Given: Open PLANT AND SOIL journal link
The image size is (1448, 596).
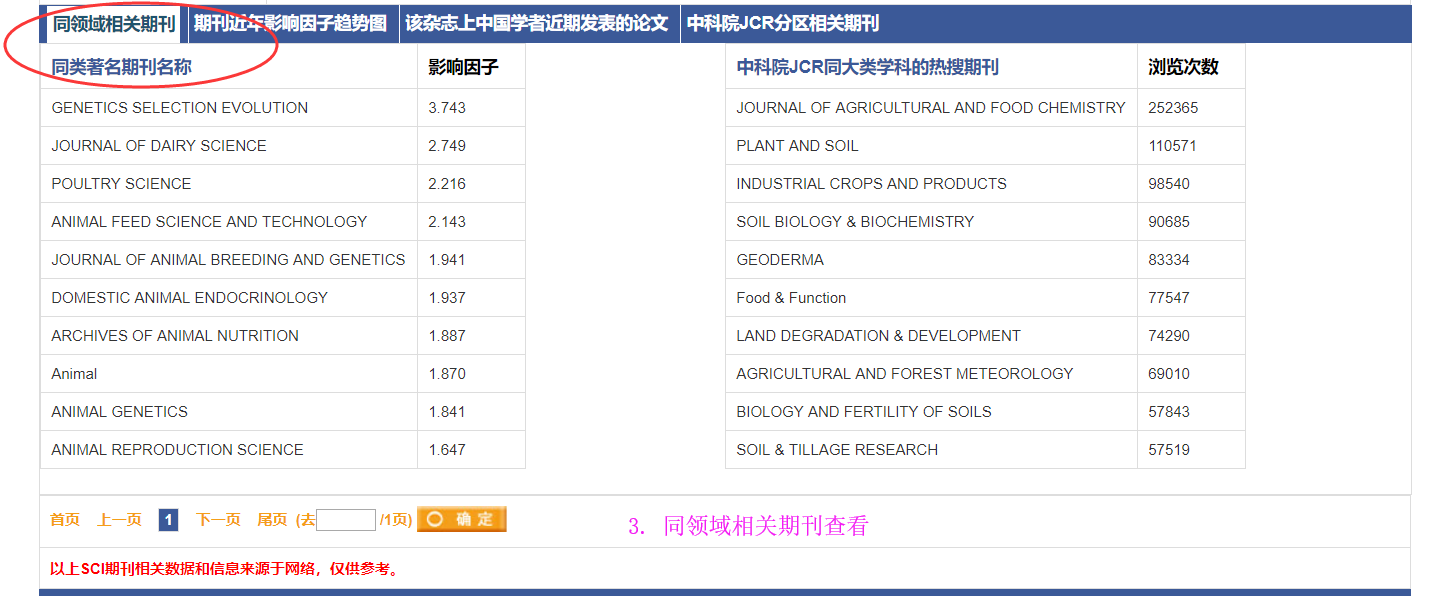Looking at the screenshot, I should tap(797, 146).
